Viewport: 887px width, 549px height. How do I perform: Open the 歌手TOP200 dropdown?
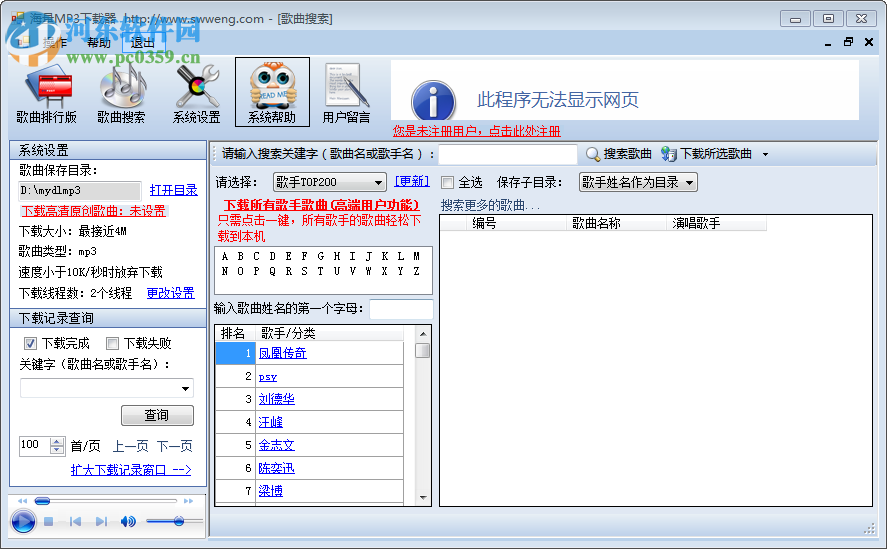[330, 182]
